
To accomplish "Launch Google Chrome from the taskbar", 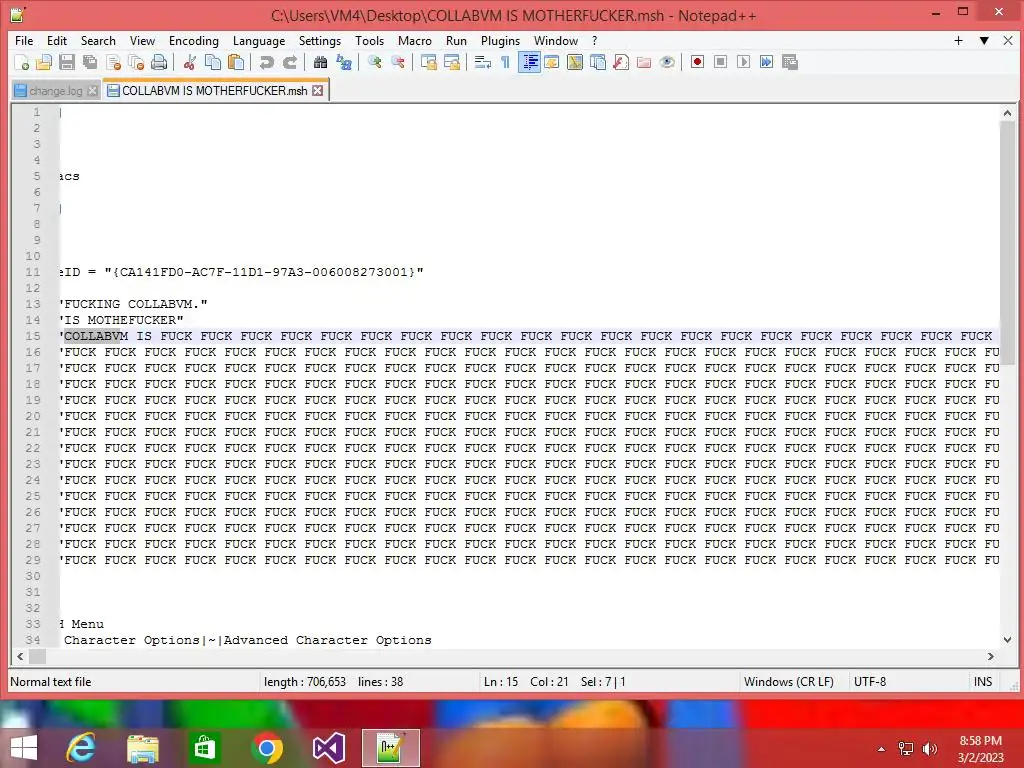I will click(266, 748).
